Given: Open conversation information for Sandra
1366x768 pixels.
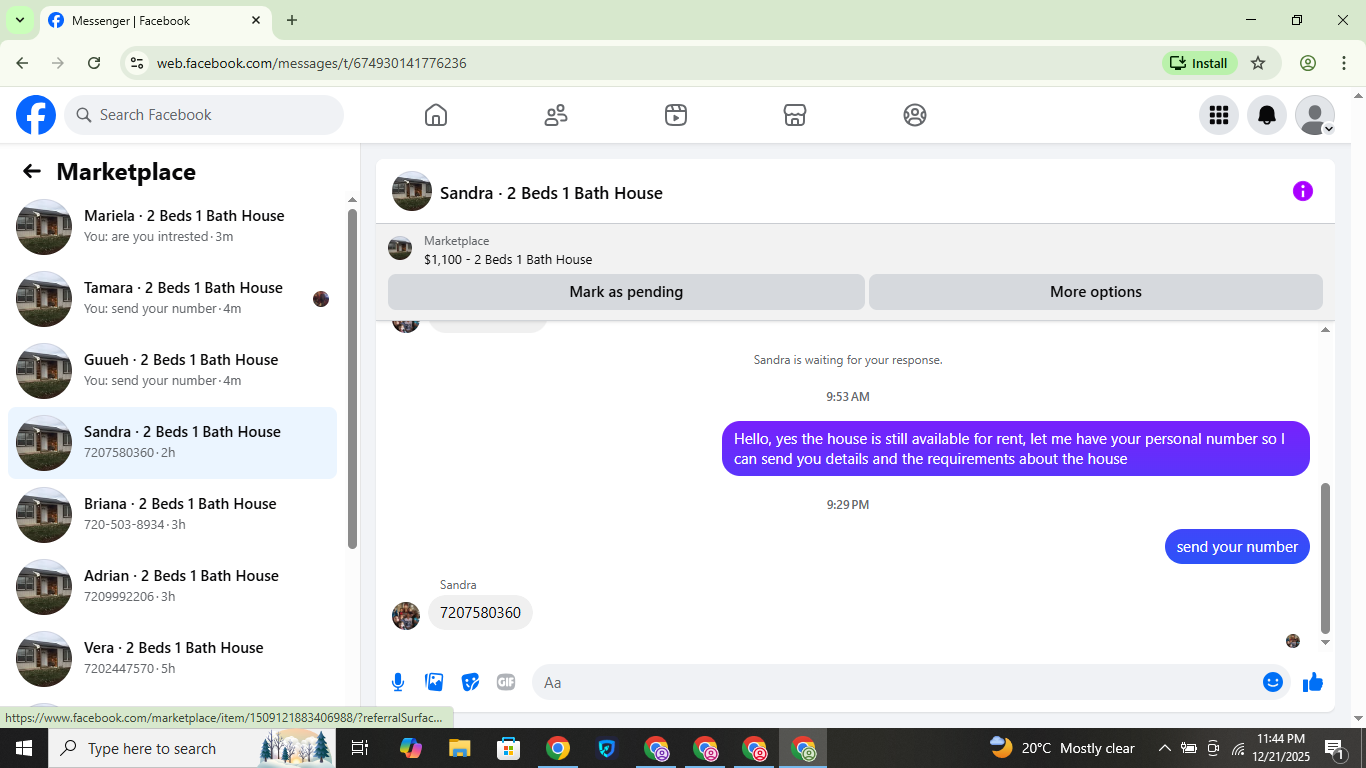Looking at the screenshot, I should 1303,191.
